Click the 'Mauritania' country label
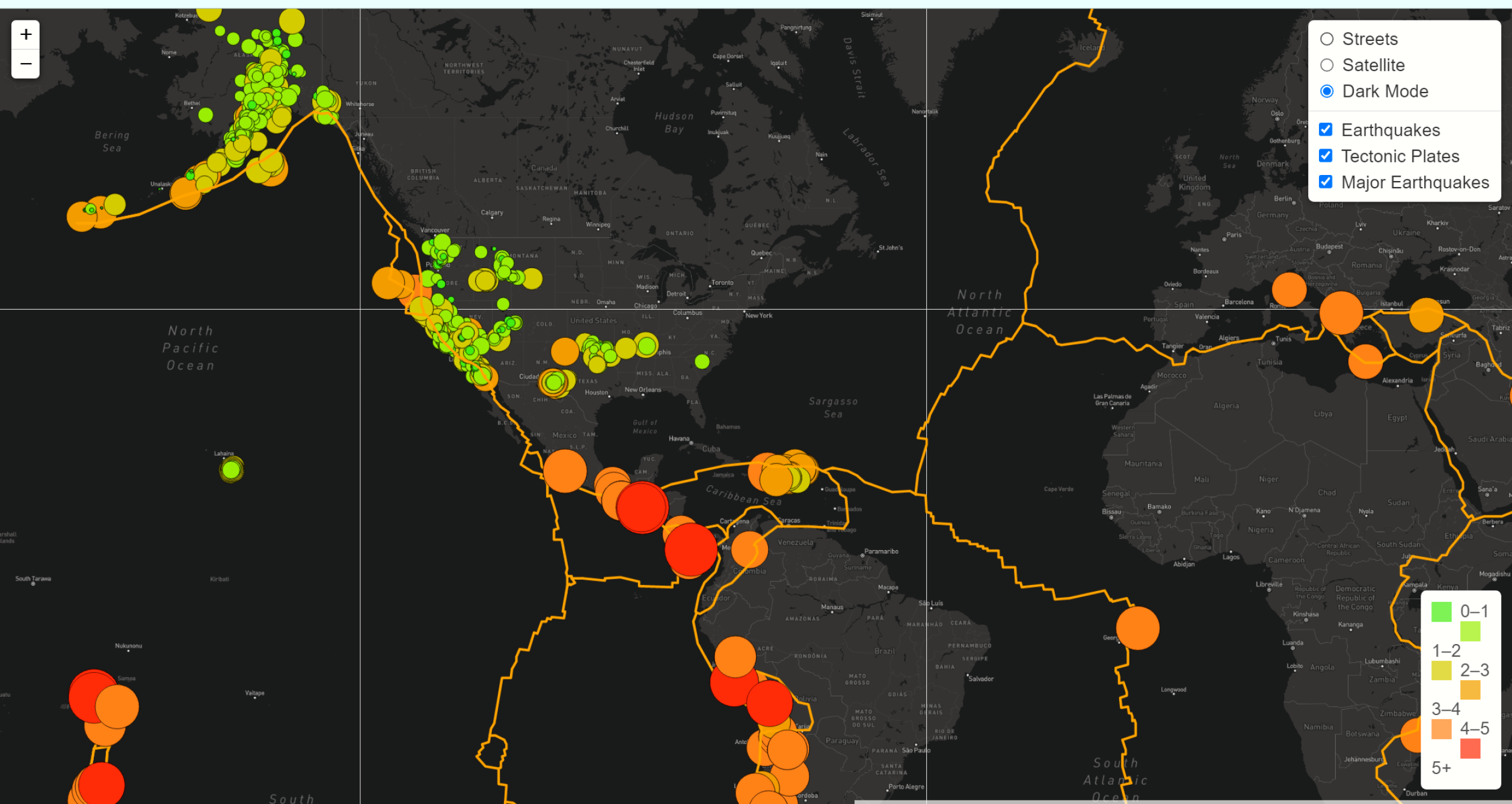The image size is (1512, 804). pos(1143,464)
